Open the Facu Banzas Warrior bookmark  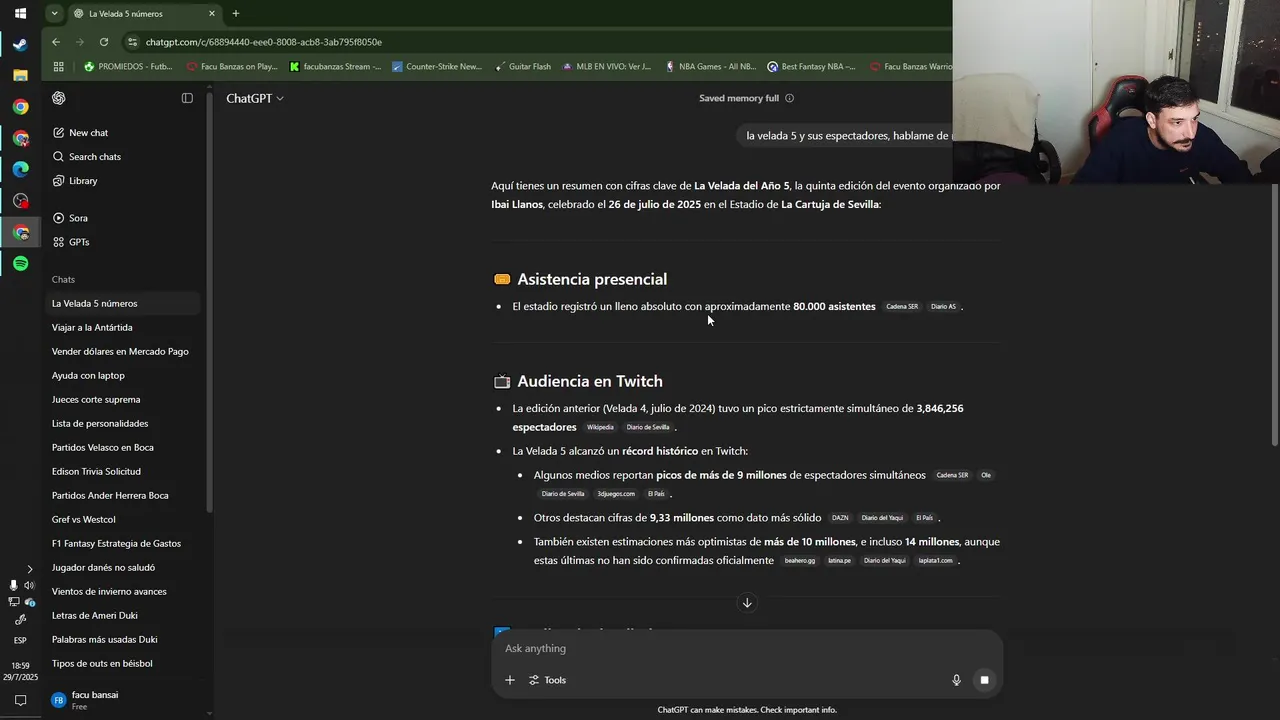point(912,67)
